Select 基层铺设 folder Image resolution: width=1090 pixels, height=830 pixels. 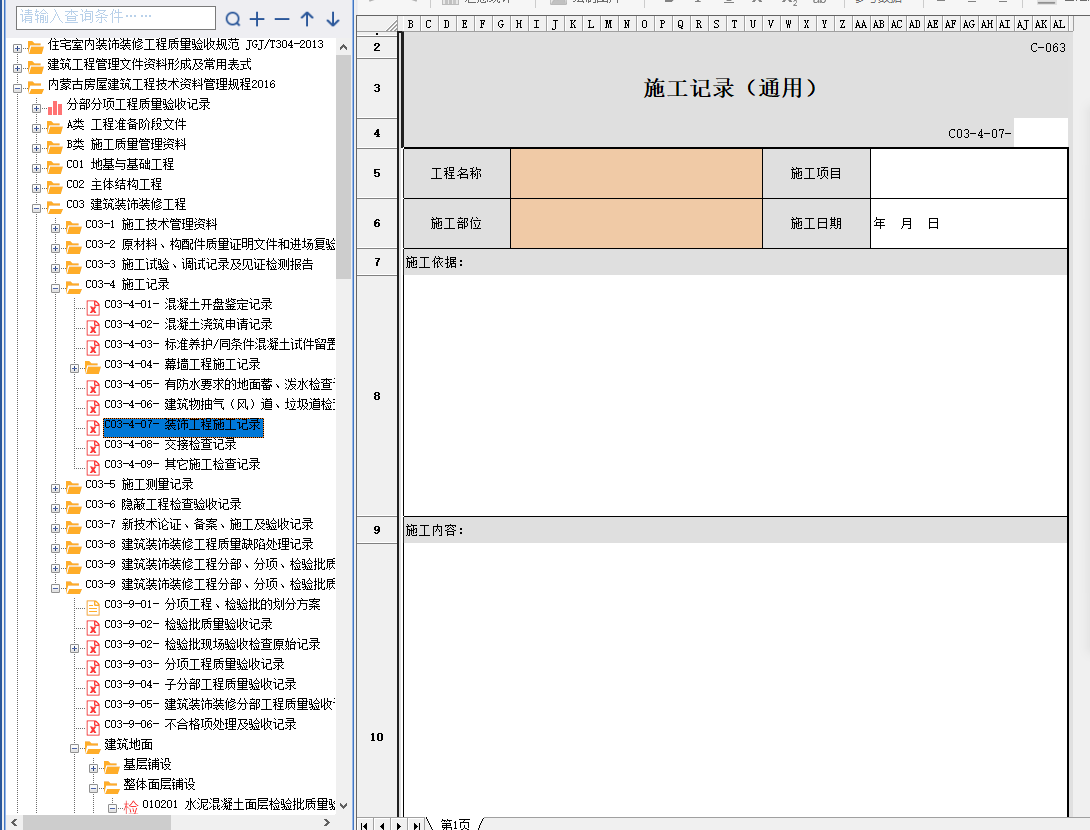click(x=147, y=765)
